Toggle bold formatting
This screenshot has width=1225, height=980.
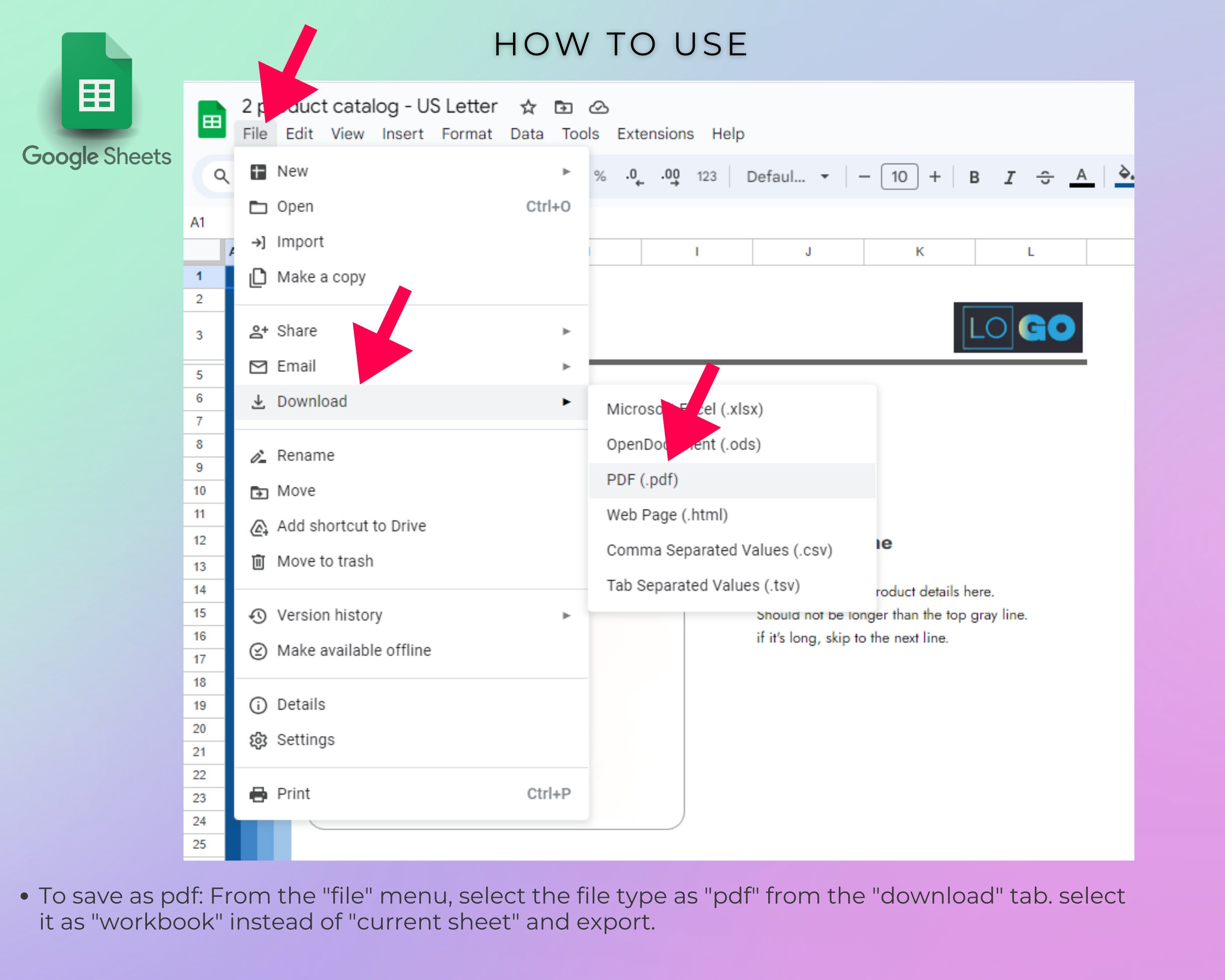point(973,177)
